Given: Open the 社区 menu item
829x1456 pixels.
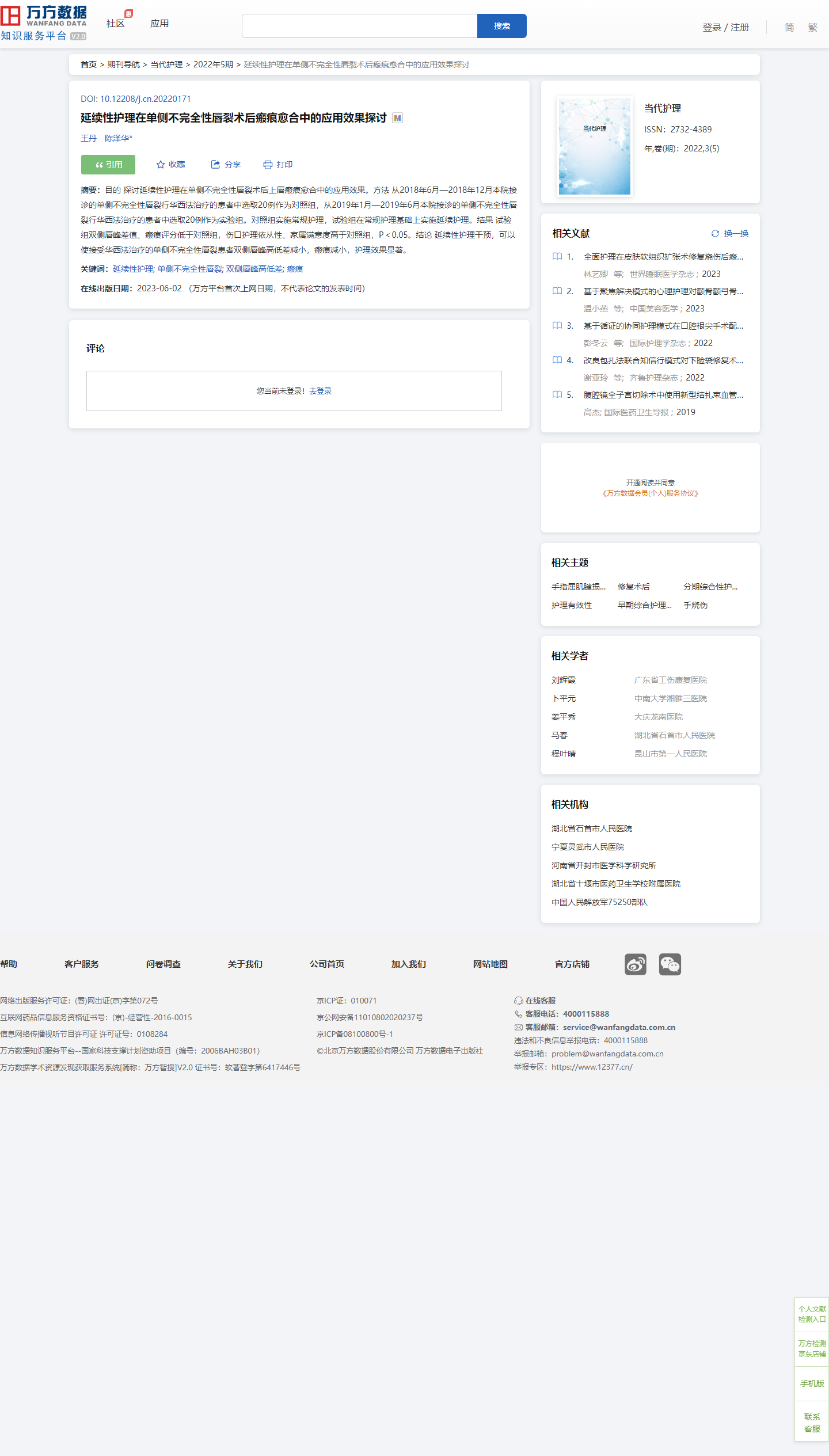Looking at the screenshot, I should click(x=115, y=24).
